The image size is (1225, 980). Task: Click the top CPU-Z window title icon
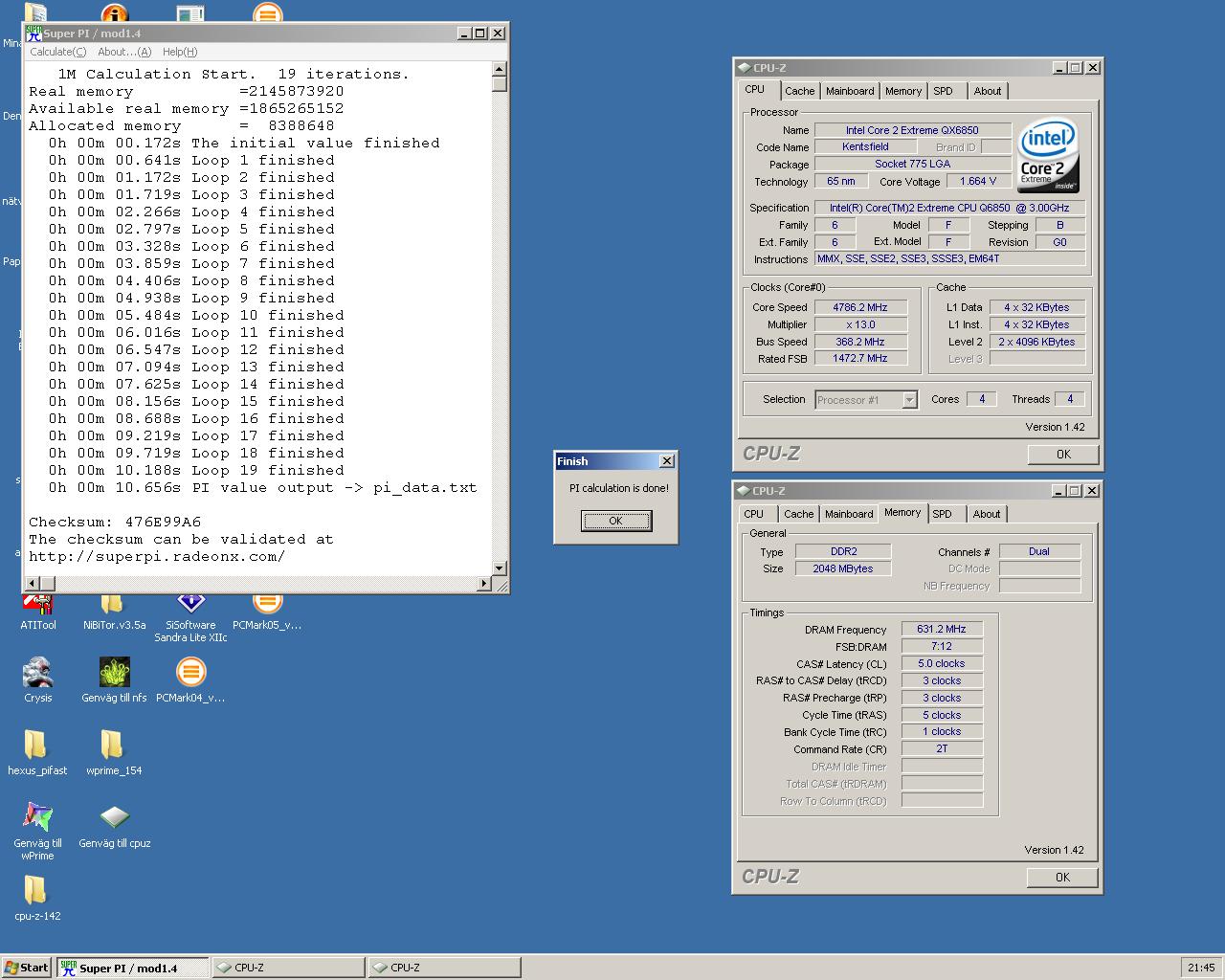pyautogui.click(x=743, y=68)
